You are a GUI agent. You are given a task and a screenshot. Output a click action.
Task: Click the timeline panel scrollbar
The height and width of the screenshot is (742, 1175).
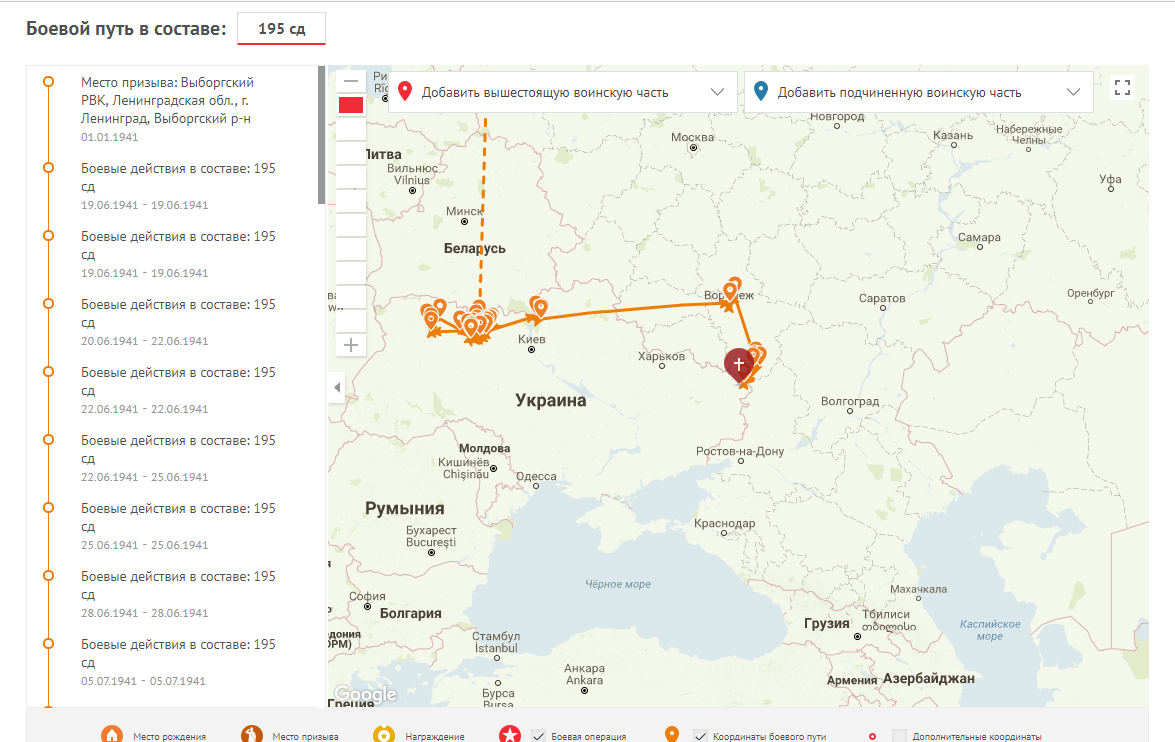point(321,135)
